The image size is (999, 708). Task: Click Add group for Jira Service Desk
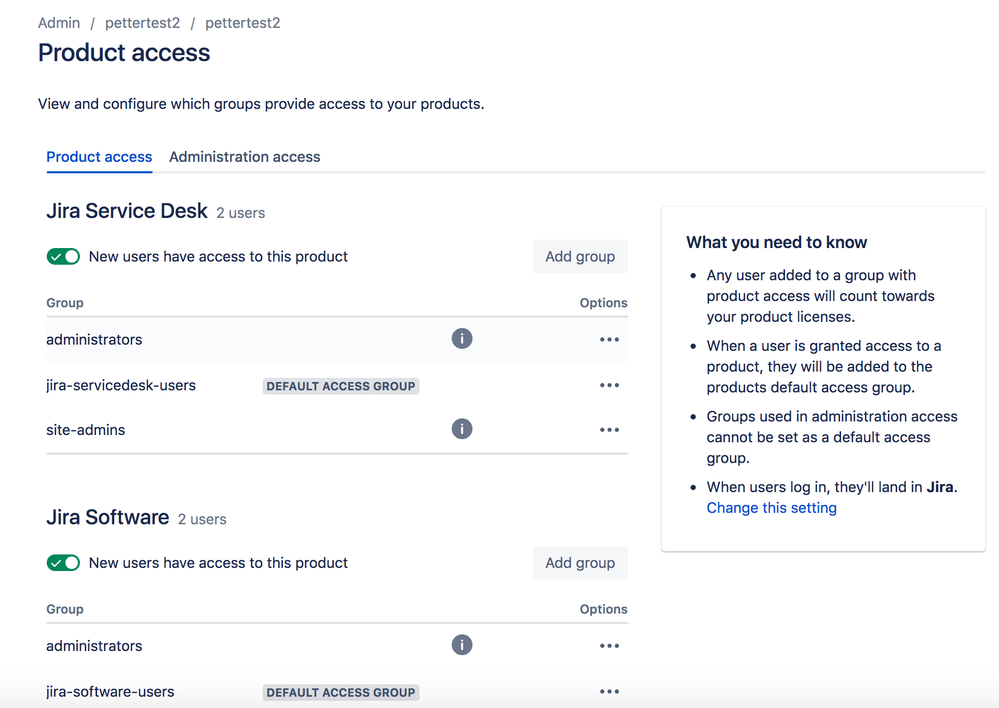[580, 256]
